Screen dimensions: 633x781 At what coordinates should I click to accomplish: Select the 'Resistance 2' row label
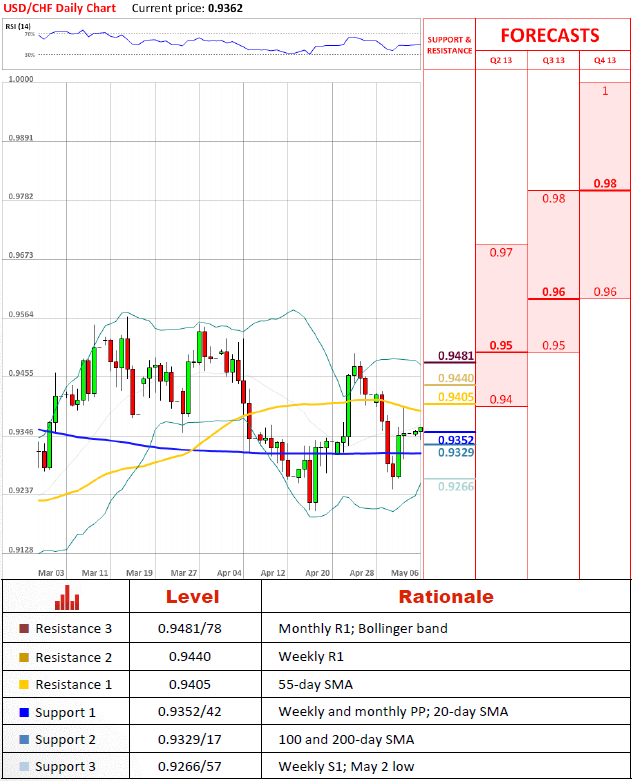click(74, 657)
